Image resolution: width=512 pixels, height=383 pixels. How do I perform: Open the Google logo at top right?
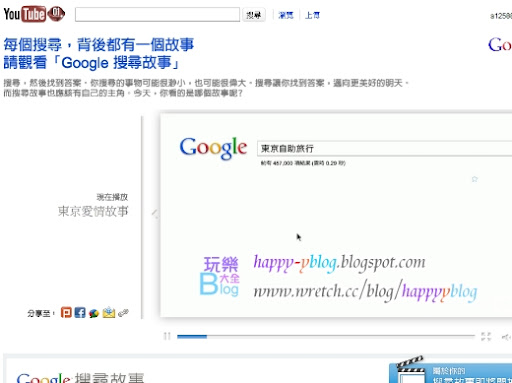(x=500, y=44)
